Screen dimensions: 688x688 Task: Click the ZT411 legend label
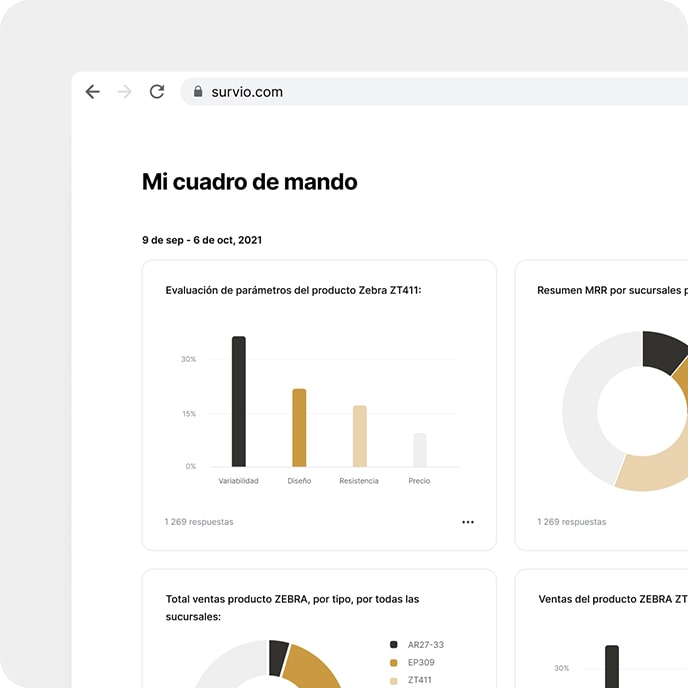click(419, 680)
